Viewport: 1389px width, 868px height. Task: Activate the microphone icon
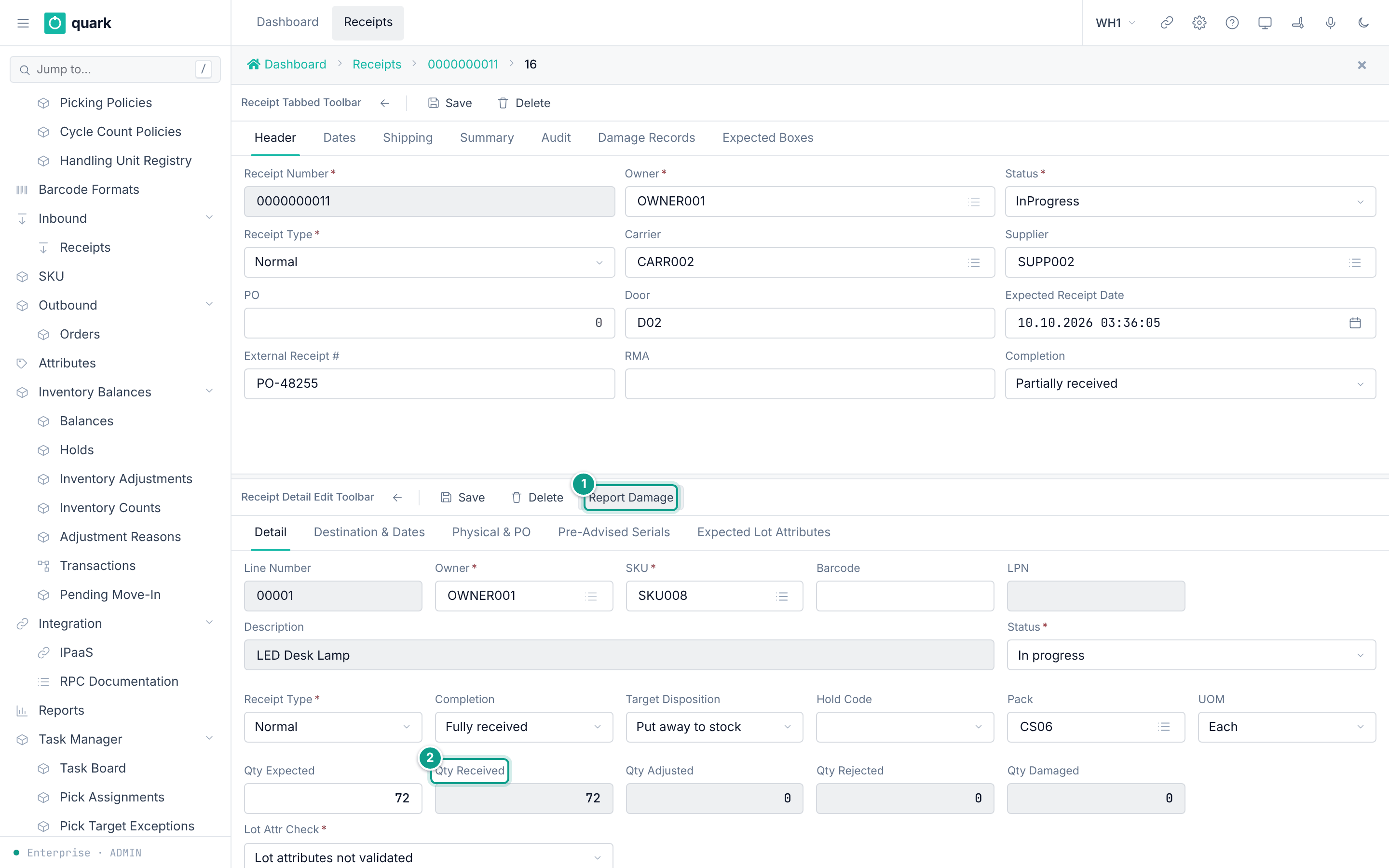(x=1330, y=23)
